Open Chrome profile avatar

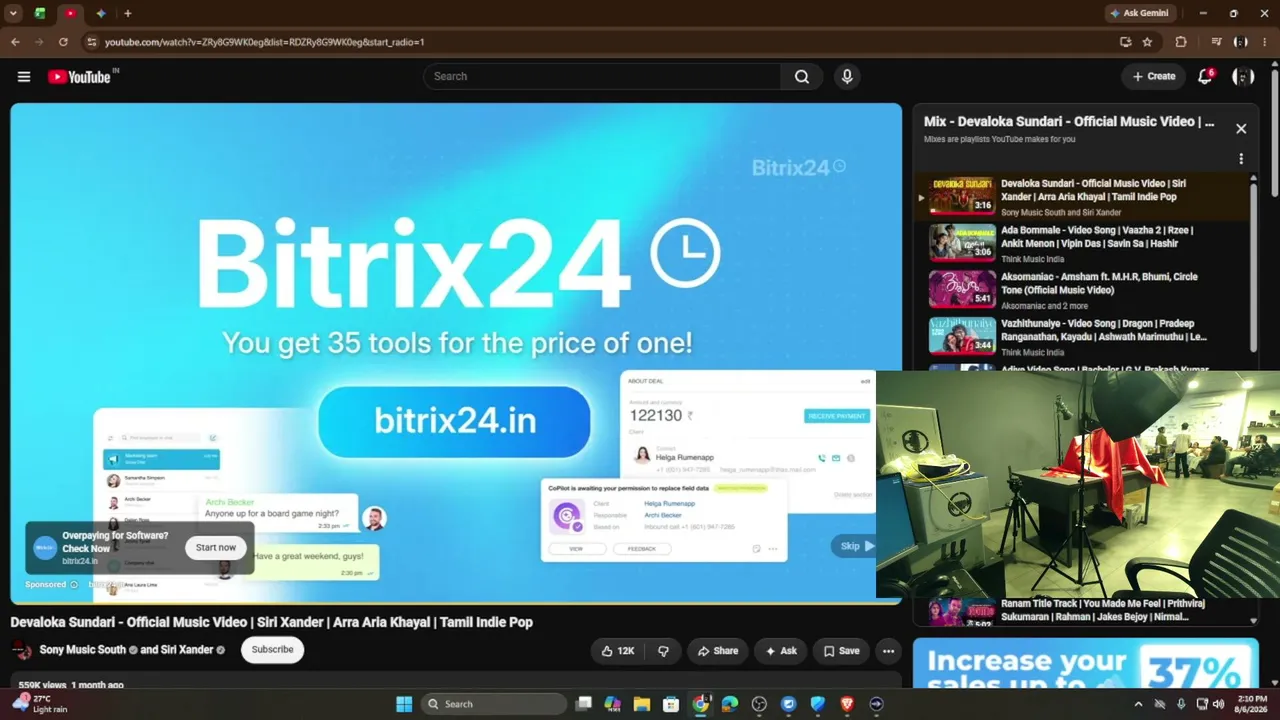[1241, 42]
